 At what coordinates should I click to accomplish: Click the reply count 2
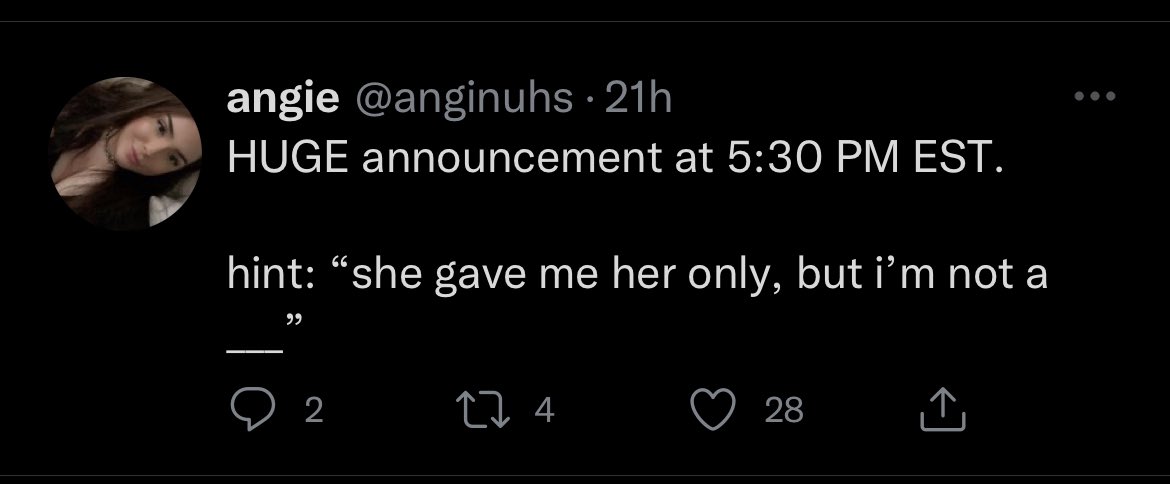312,410
